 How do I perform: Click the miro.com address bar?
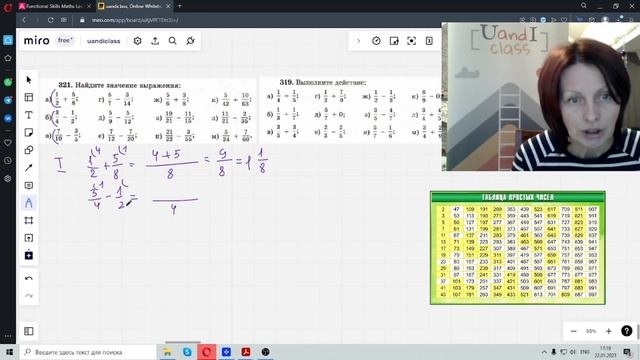point(135,20)
